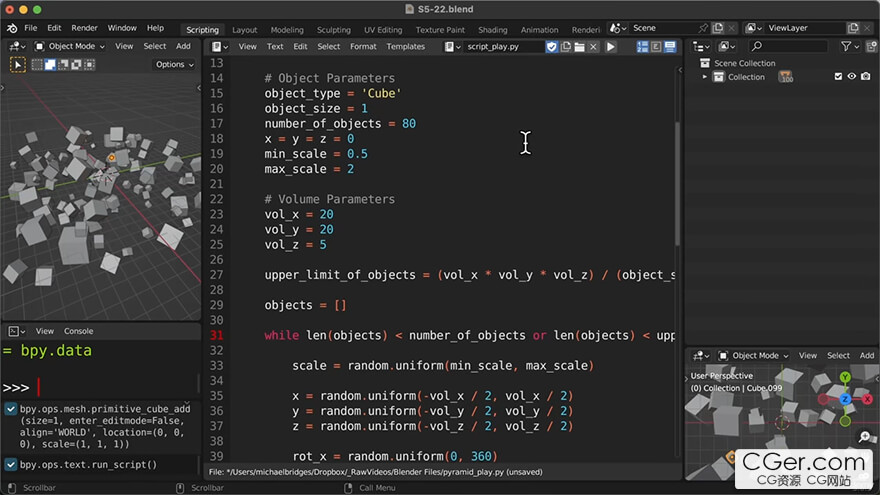
Task: Toggle fake user shield for script_play.py
Action: point(552,47)
